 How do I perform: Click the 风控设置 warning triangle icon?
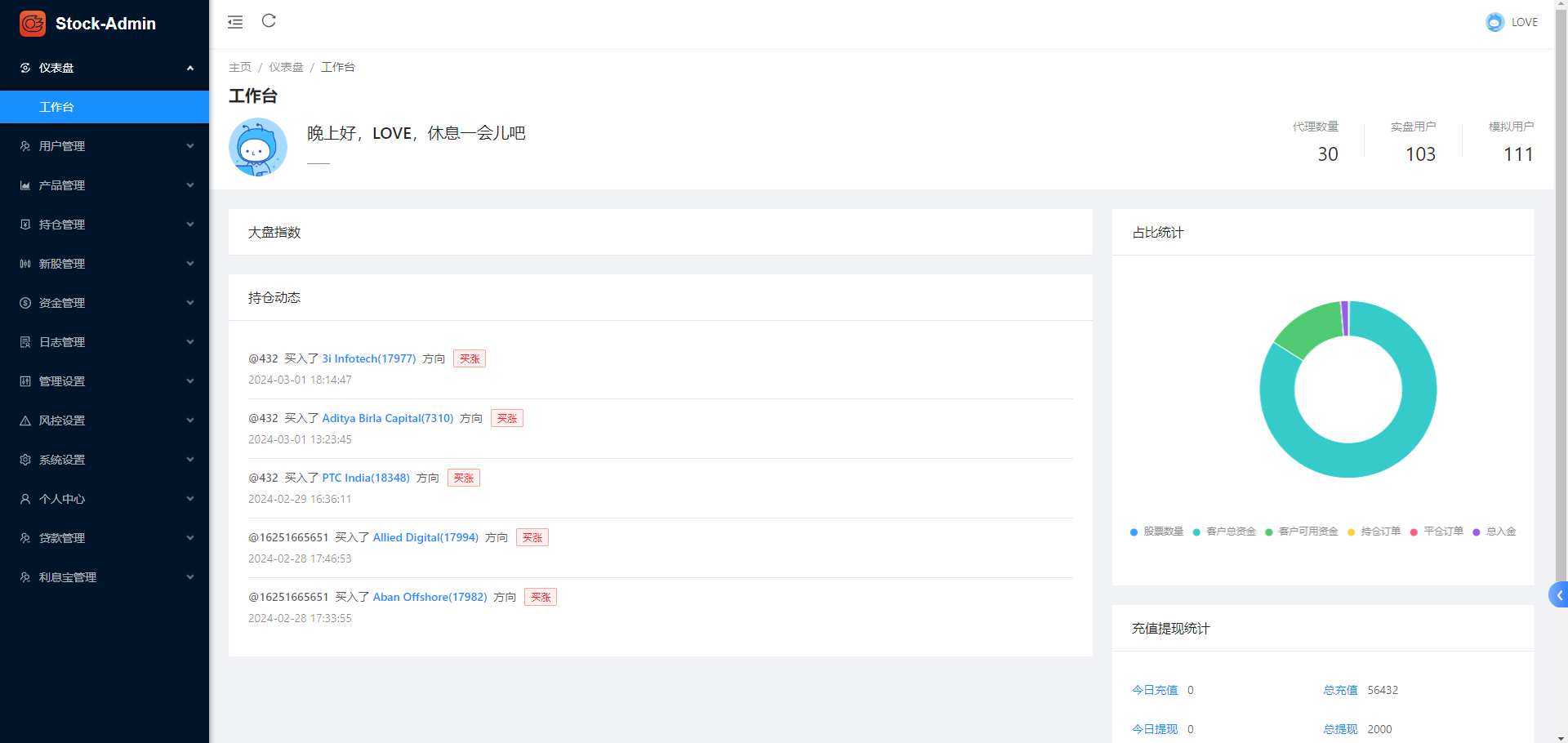[25, 420]
